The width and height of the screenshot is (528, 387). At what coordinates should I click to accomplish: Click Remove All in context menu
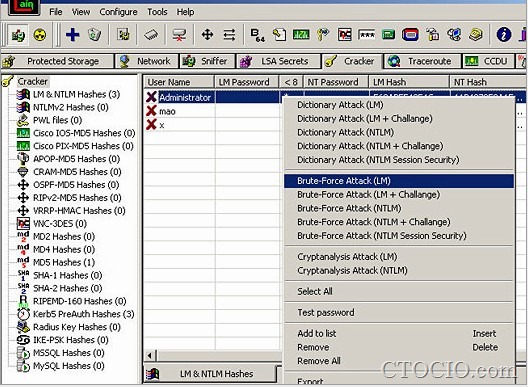[x=399, y=361]
